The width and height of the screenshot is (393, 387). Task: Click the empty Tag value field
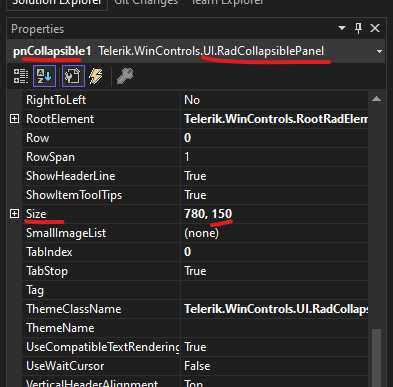274,290
